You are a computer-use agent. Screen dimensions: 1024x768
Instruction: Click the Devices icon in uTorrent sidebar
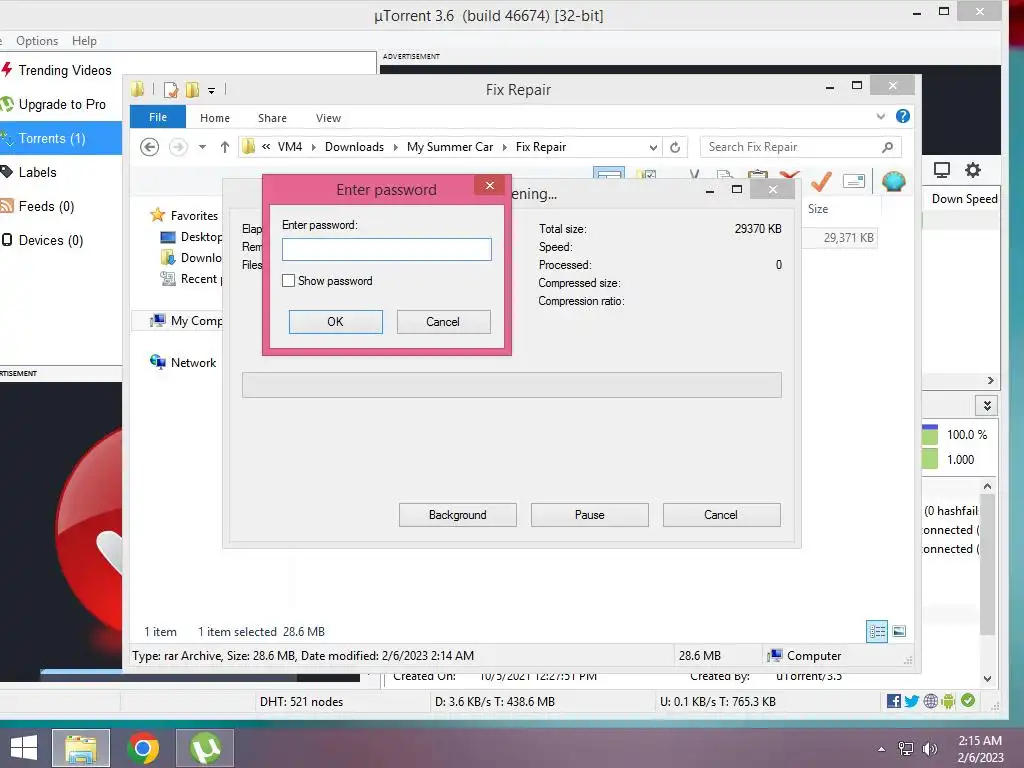(7, 240)
